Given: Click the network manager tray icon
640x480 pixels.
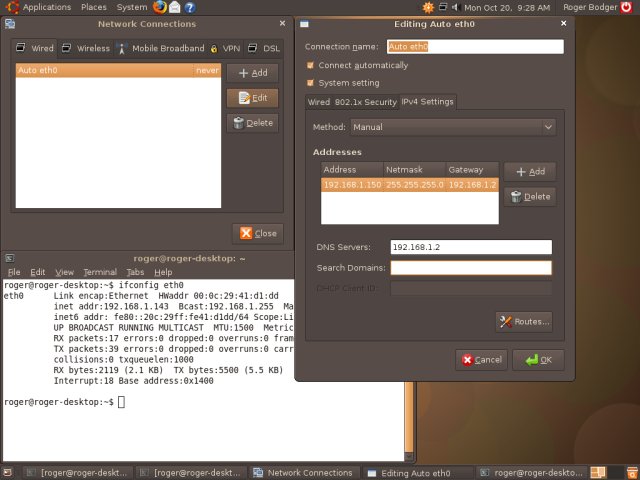Looking at the screenshot, I should [443, 7].
